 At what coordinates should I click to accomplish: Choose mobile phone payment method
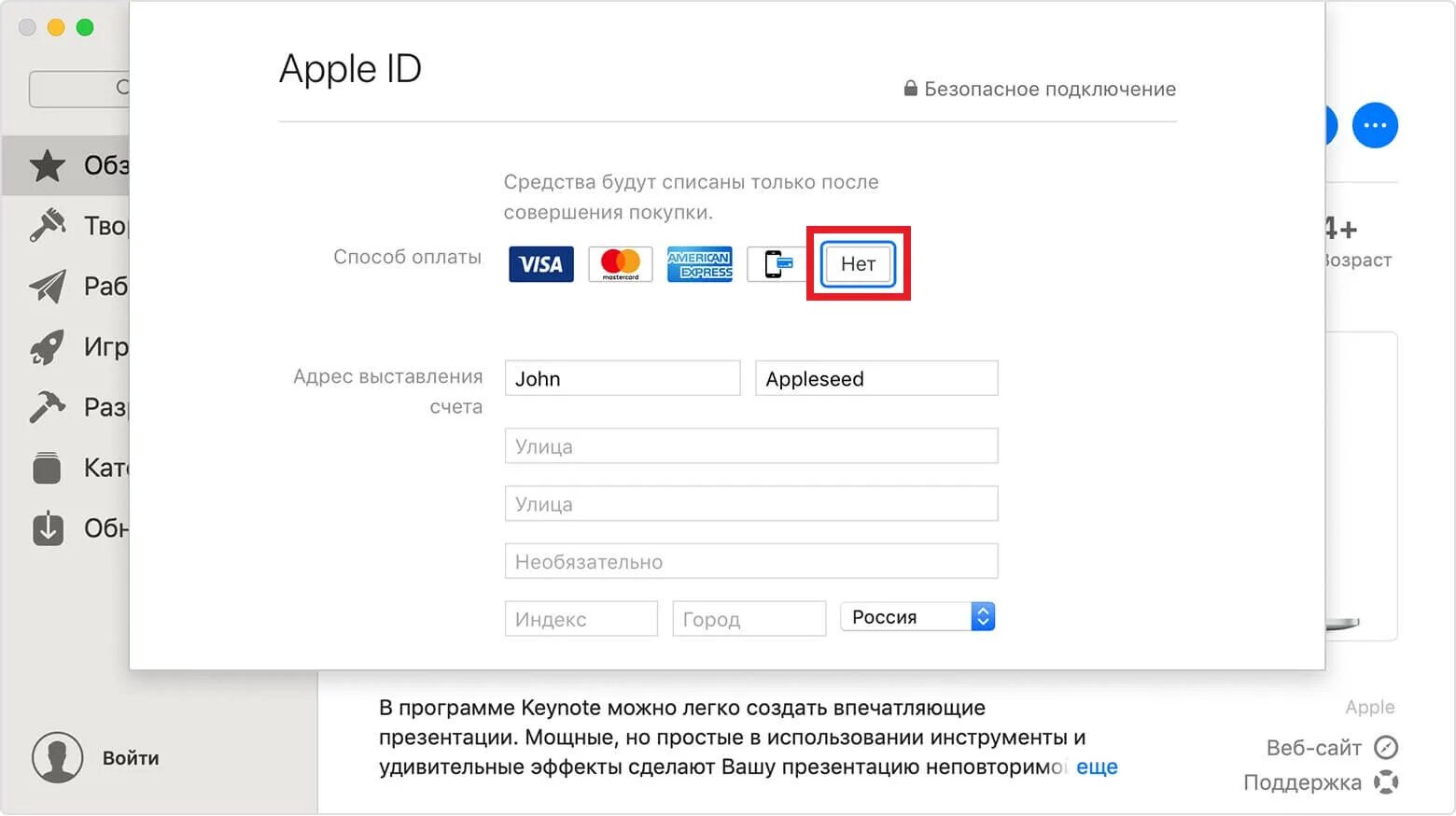pyautogui.click(x=777, y=264)
